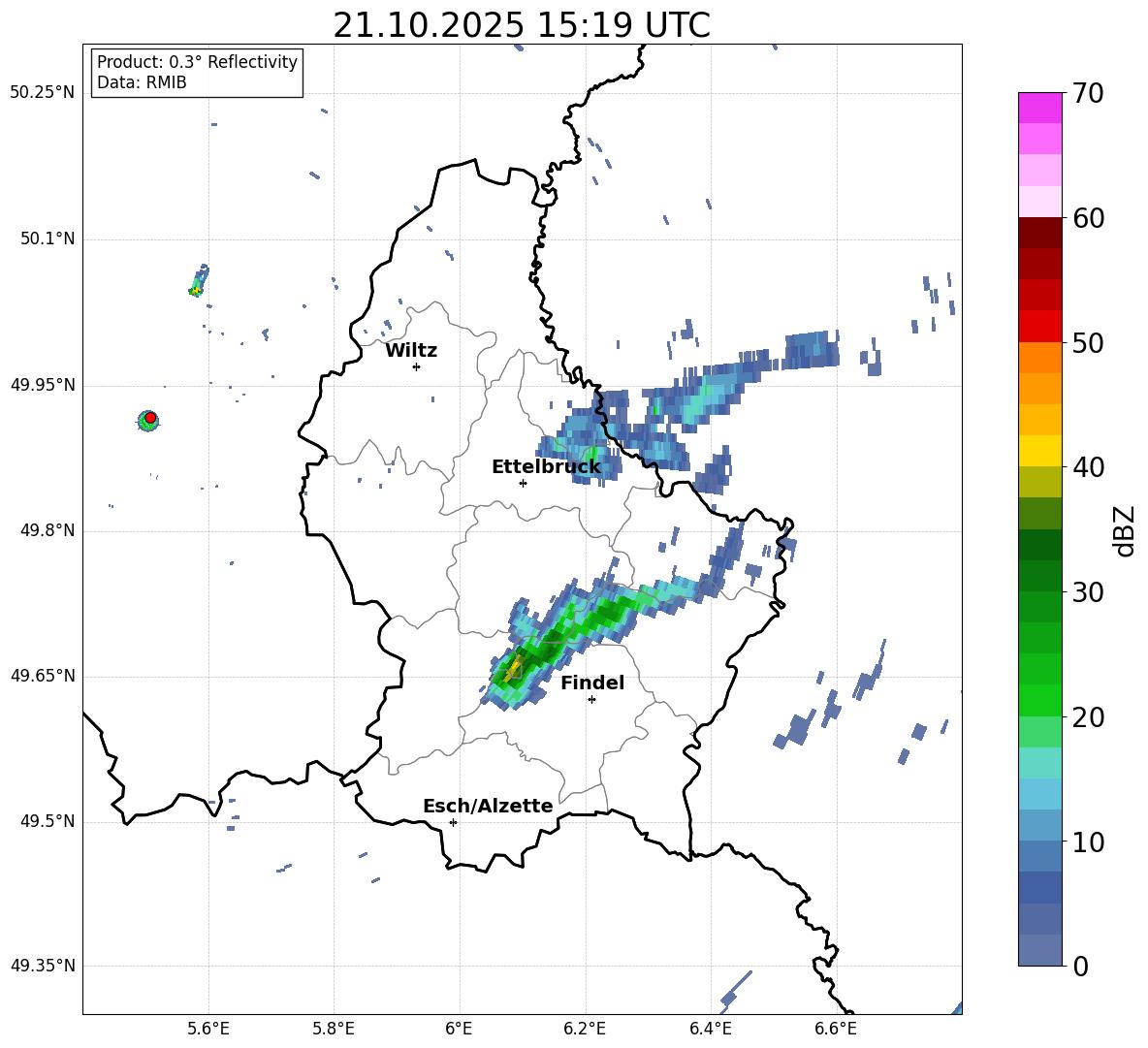Click the Wiltz location cross marker
Viewport: 1148px width, 1048px height.
pos(416,366)
